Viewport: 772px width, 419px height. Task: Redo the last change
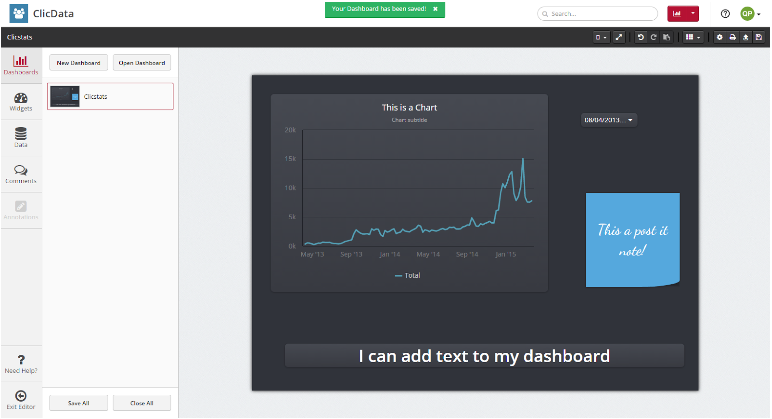[x=653, y=37]
